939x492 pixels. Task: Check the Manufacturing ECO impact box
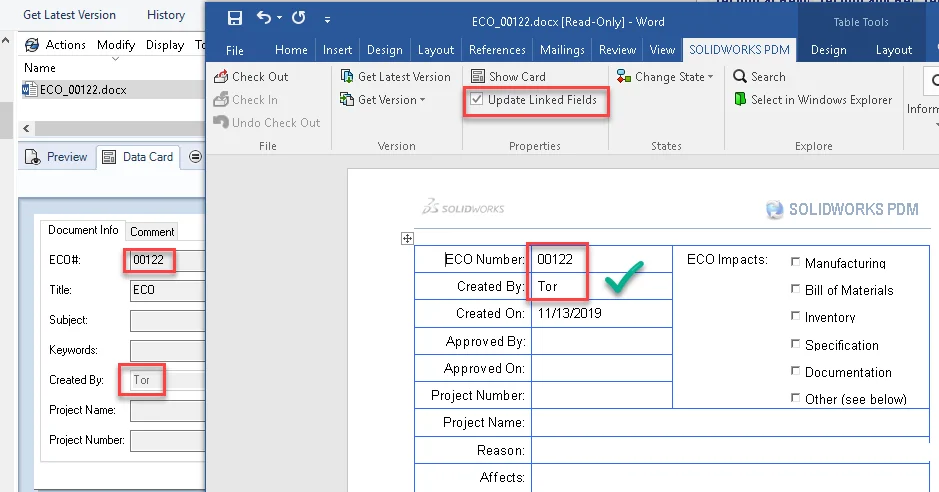tap(796, 263)
